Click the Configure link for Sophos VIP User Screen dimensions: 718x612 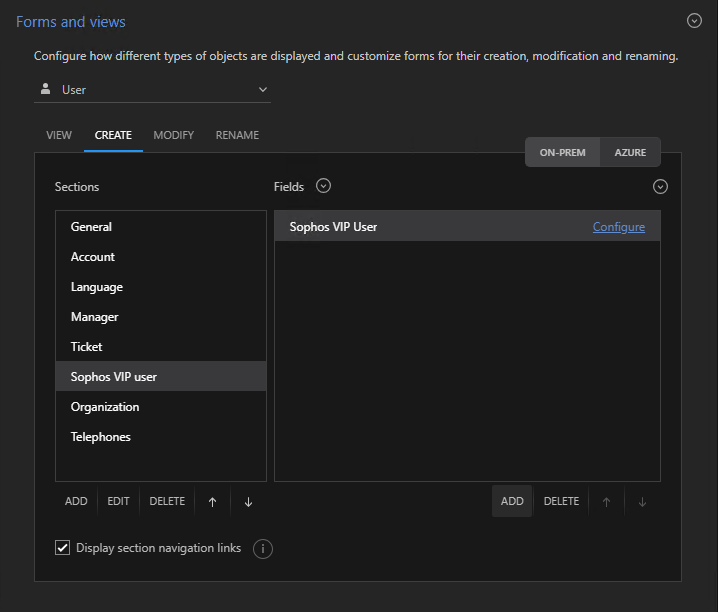coord(618,227)
